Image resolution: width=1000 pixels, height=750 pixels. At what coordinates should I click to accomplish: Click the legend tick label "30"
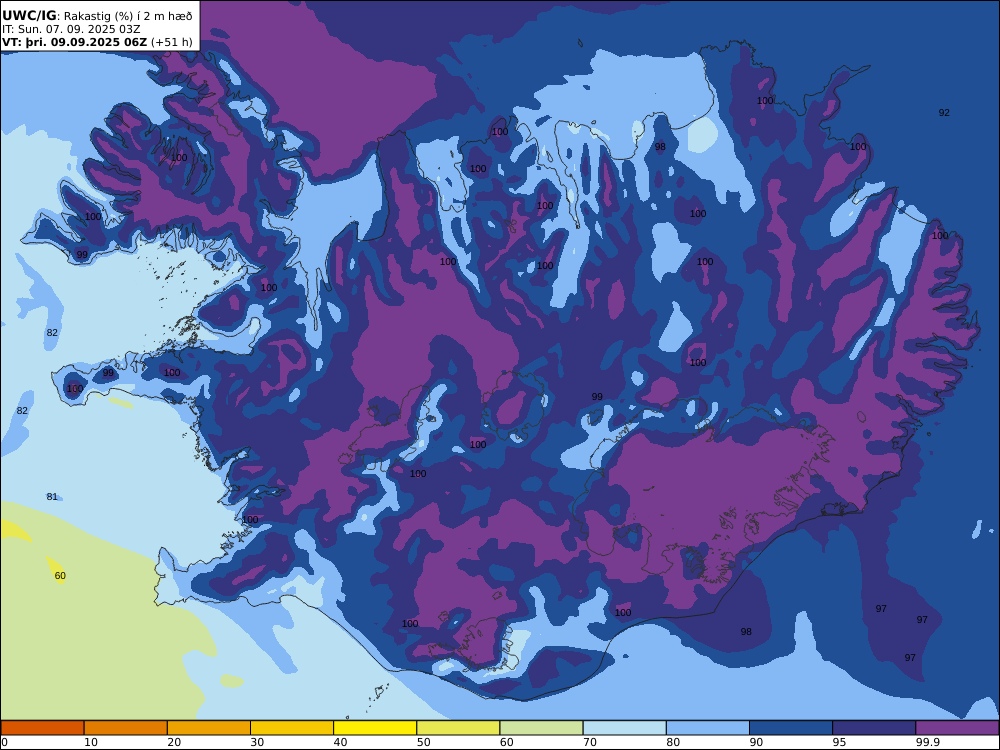click(x=257, y=742)
